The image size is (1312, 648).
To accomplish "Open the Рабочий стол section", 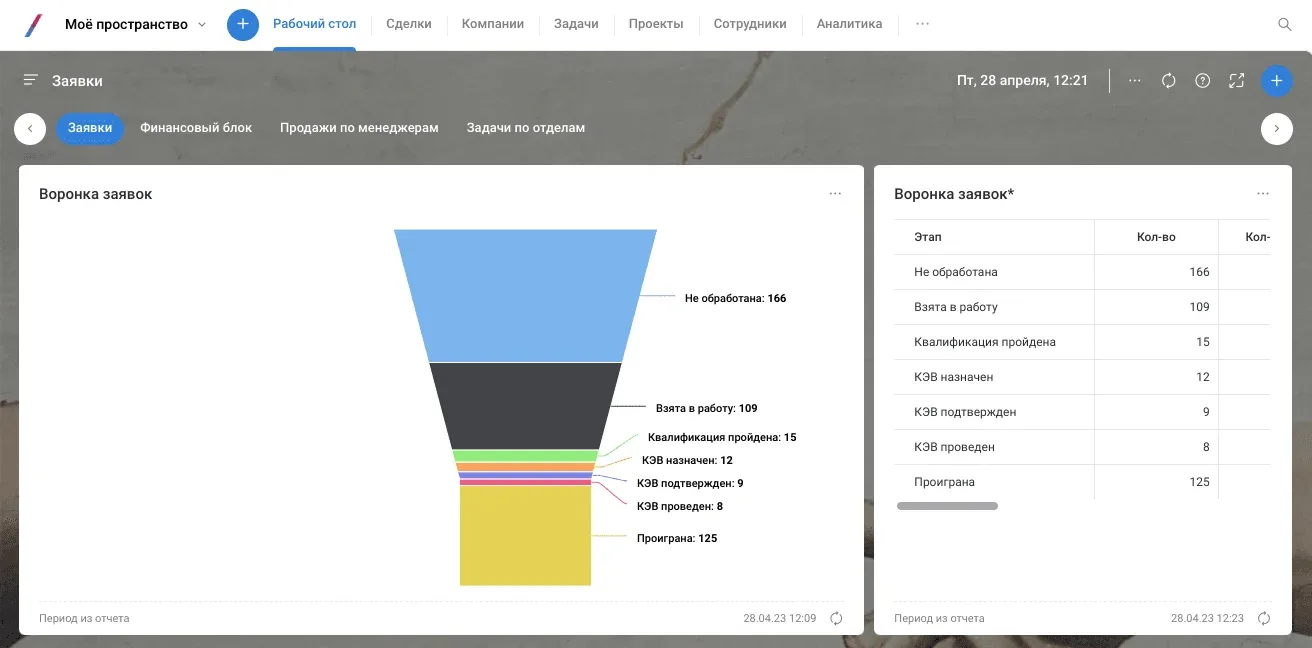I will point(314,24).
